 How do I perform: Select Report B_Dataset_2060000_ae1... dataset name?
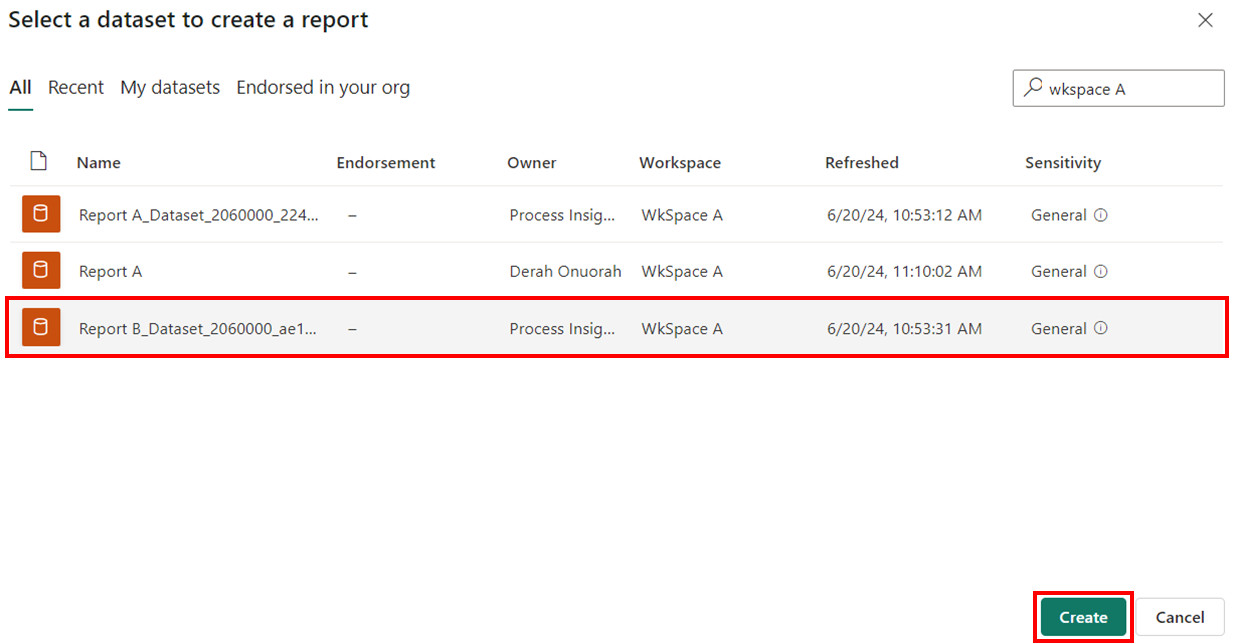pyautogui.click(x=198, y=328)
